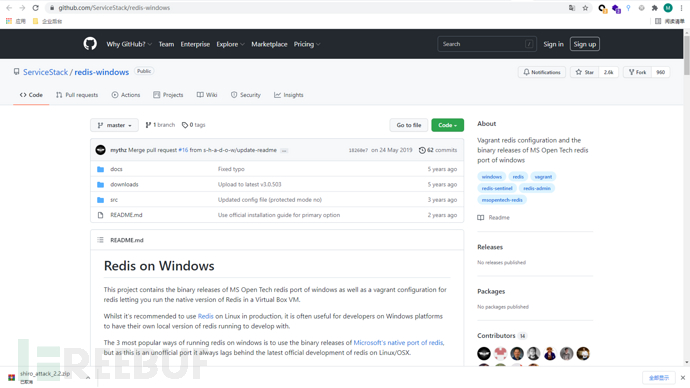Open the Apps shortcut in bookmarks bar
690x388 pixels.
tap(16, 21)
